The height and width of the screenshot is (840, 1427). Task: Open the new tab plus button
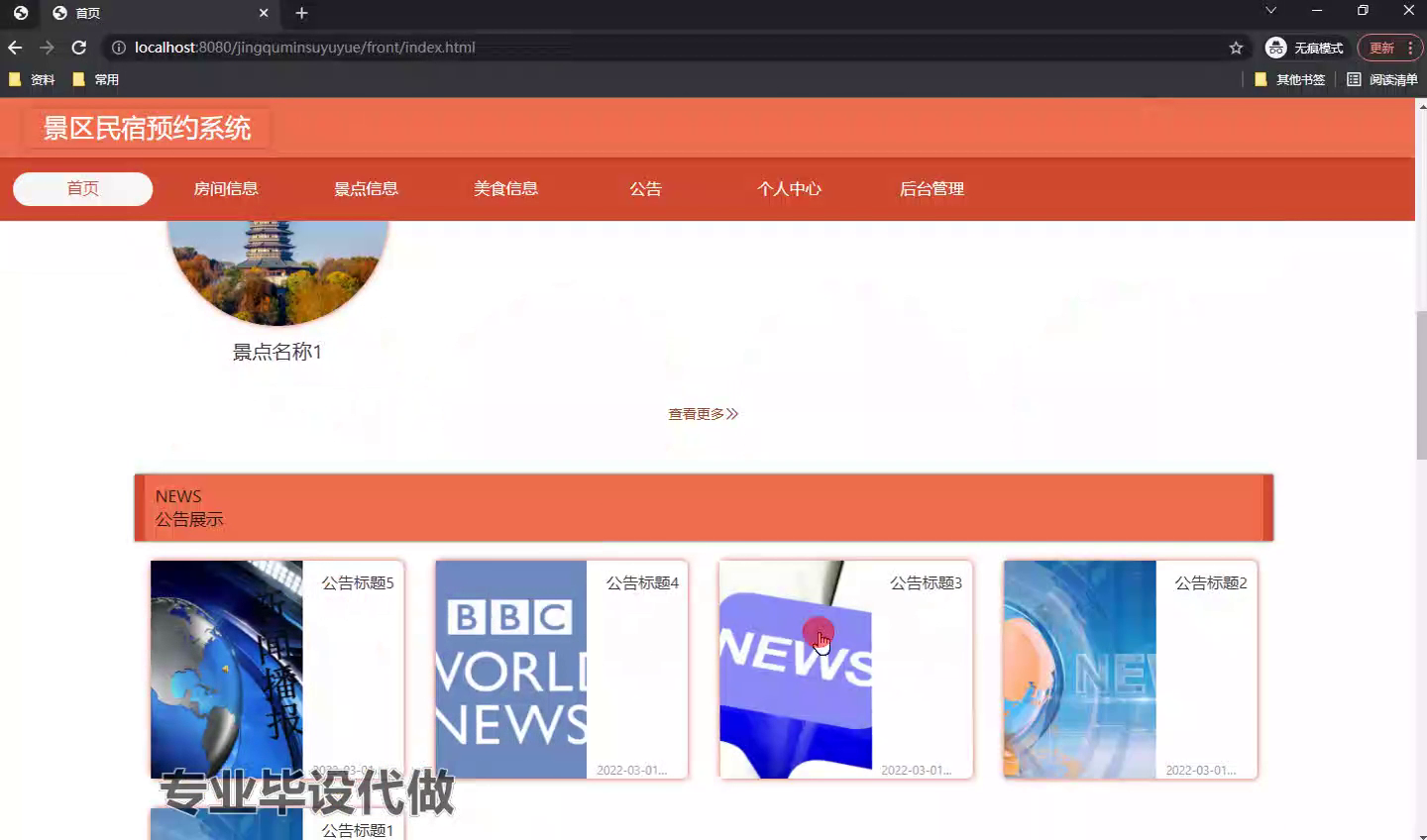[301, 13]
